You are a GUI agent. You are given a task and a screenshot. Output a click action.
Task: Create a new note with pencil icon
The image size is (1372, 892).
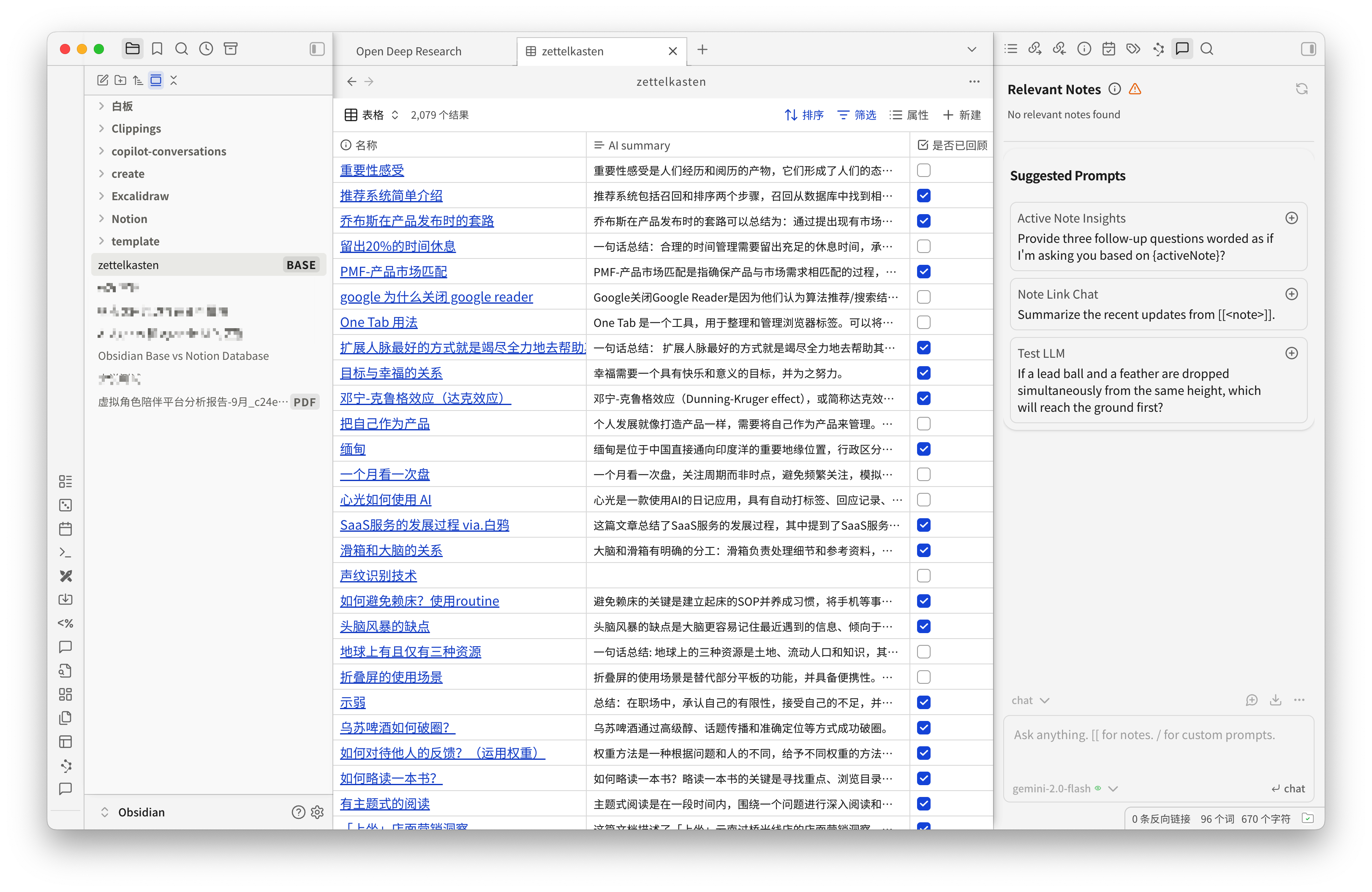coord(103,80)
